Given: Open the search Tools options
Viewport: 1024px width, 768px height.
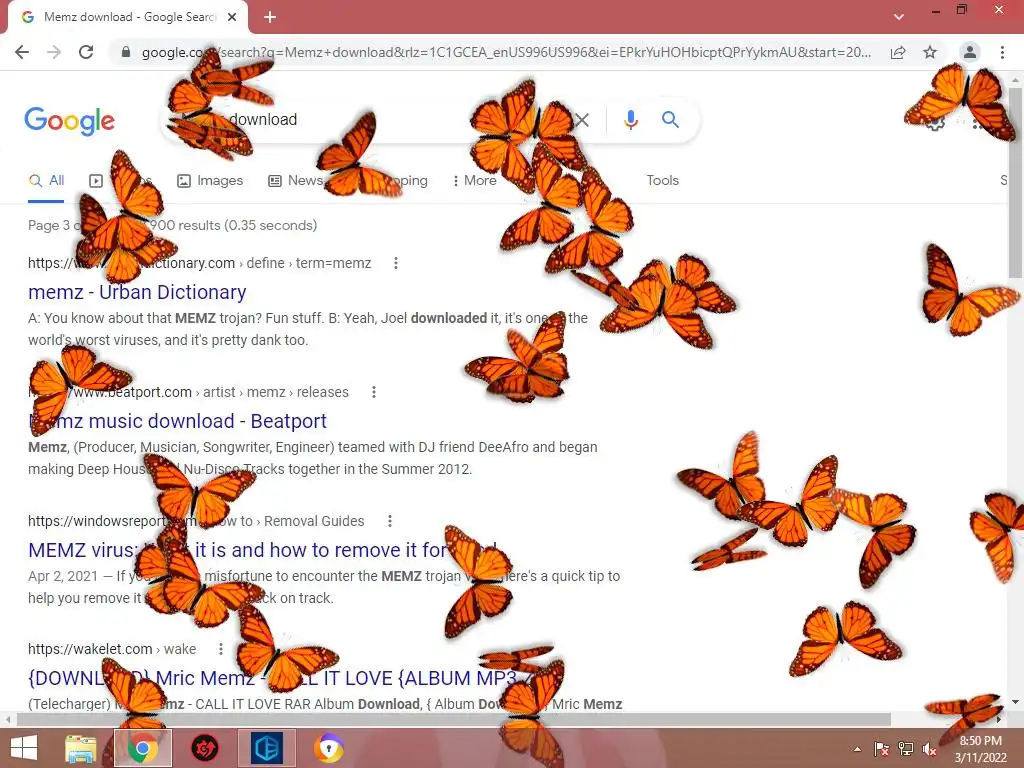Looking at the screenshot, I should 662,180.
